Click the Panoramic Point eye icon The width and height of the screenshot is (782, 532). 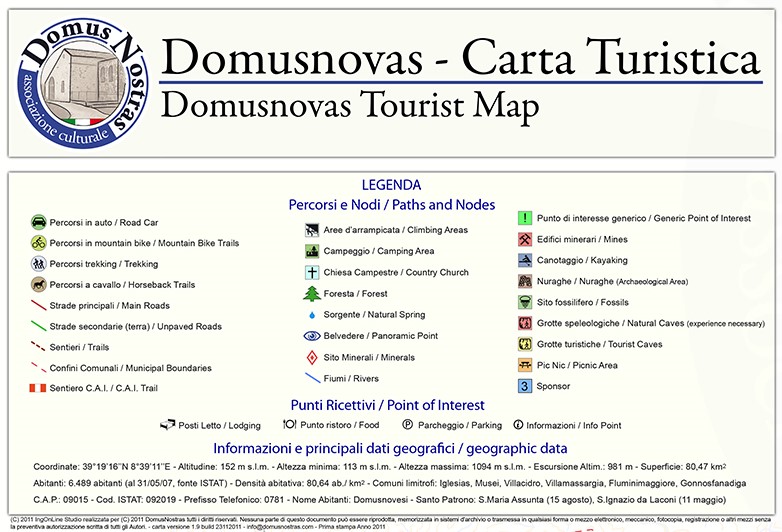pos(312,336)
